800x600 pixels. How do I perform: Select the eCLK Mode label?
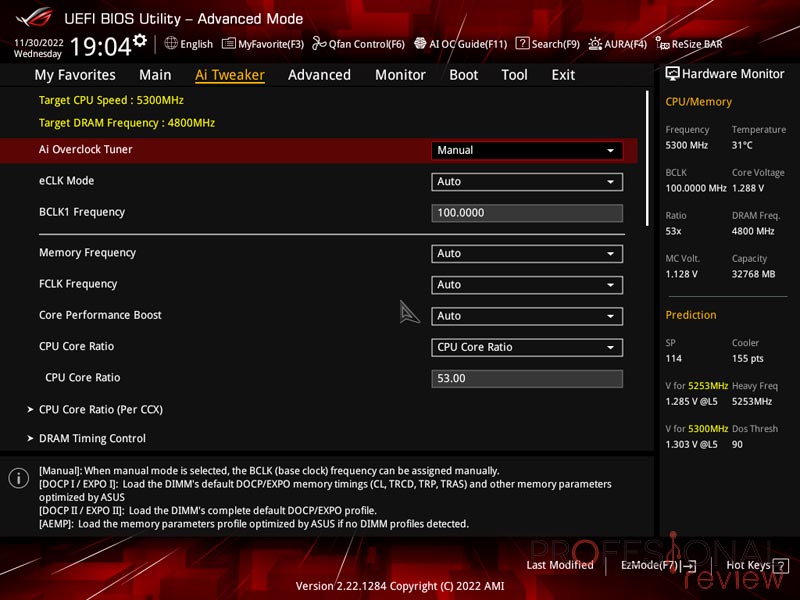[x=66, y=181]
